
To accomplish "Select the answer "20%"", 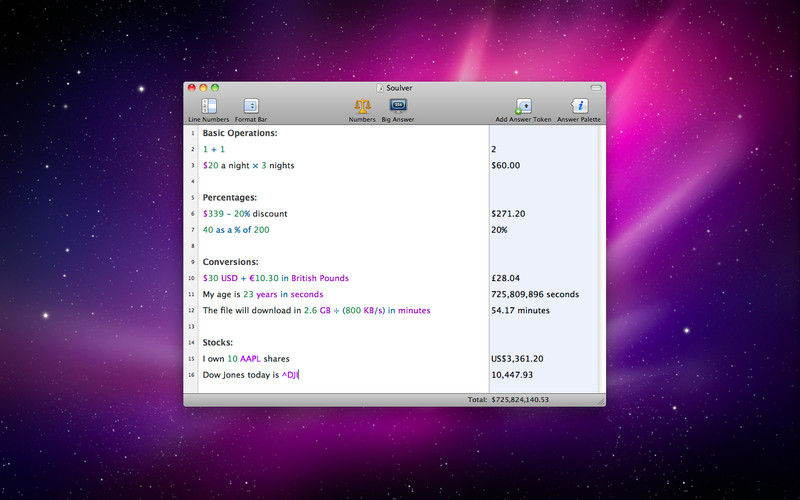I will click(x=499, y=230).
